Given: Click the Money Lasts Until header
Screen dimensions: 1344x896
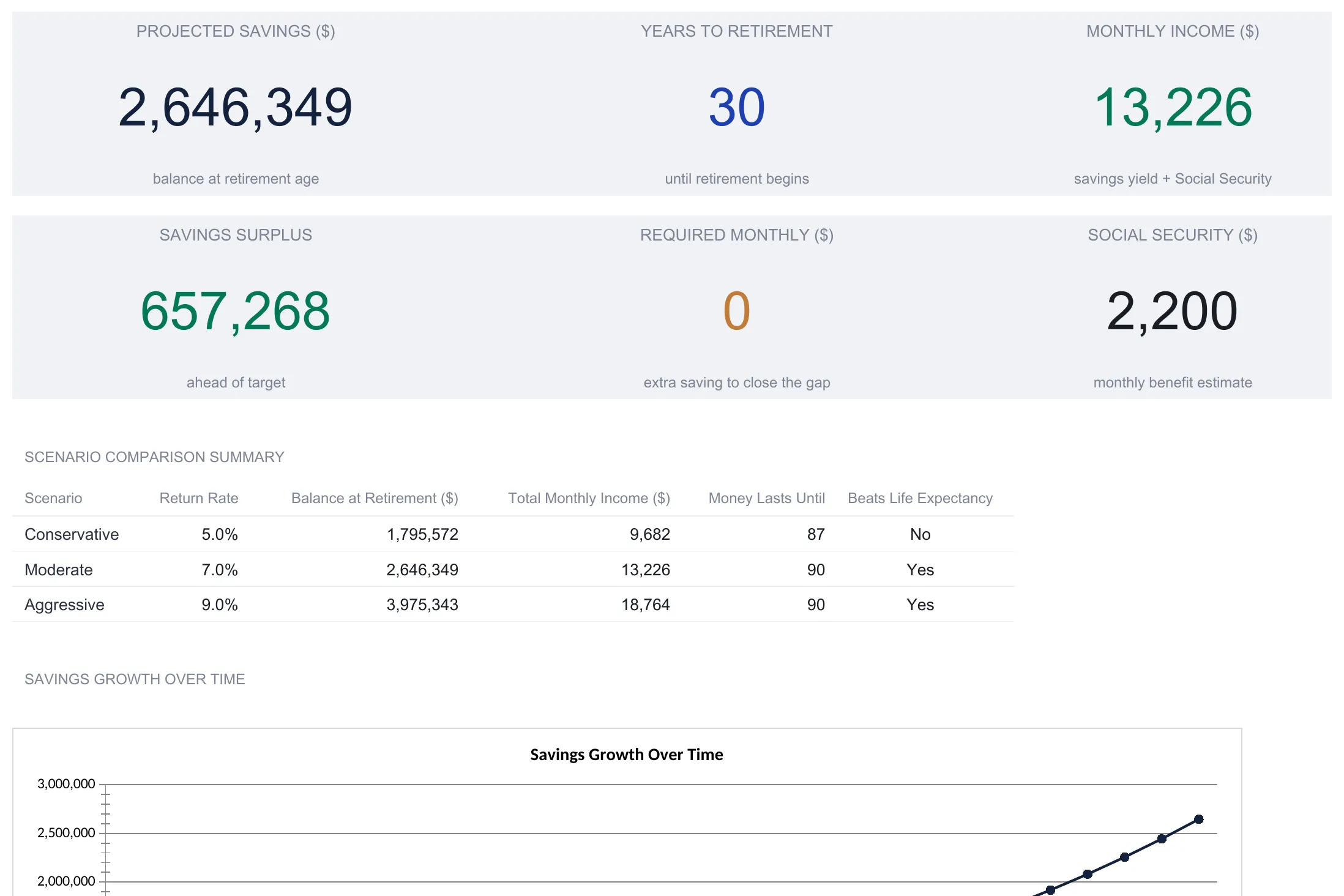Looking at the screenshot, I should (767, 498).
